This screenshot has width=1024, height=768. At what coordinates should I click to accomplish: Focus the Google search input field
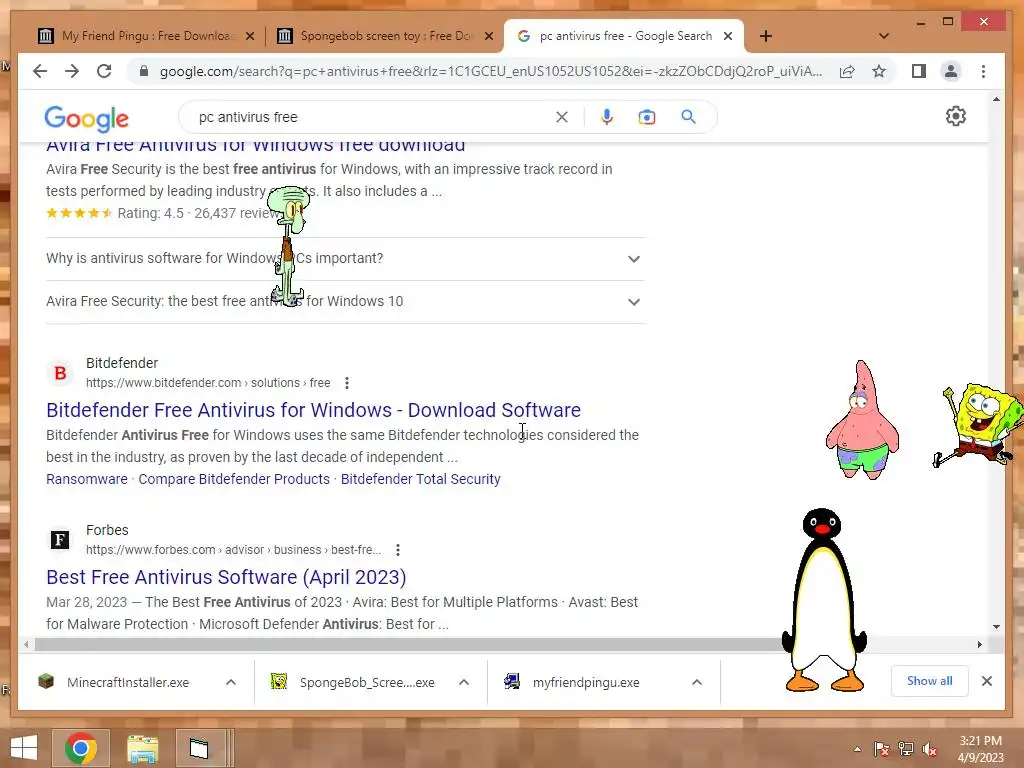[372, 117]
